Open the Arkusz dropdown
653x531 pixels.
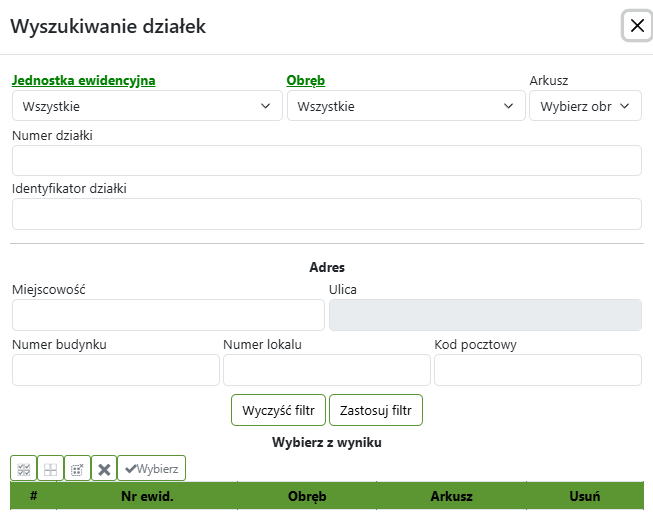click(x=585, y=106)
